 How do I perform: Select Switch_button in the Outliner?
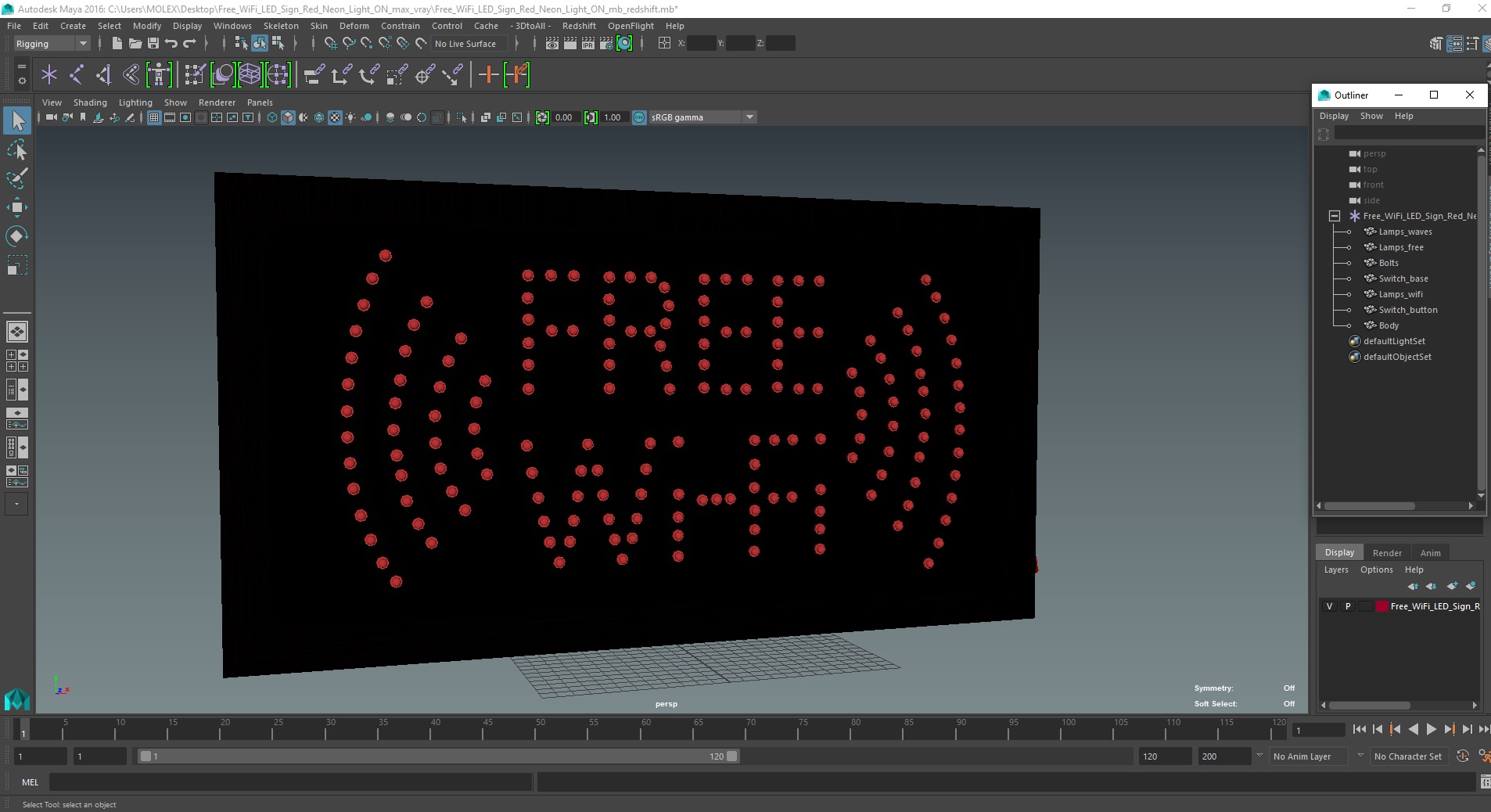1407,310
